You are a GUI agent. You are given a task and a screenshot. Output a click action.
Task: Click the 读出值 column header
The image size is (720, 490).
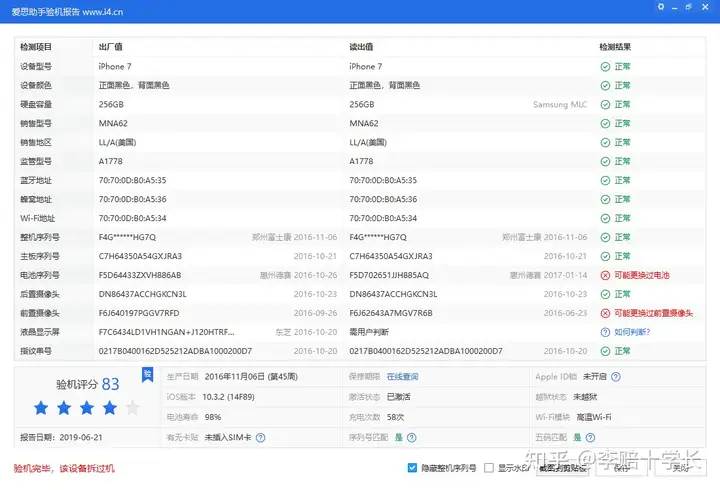pos(361,47)
